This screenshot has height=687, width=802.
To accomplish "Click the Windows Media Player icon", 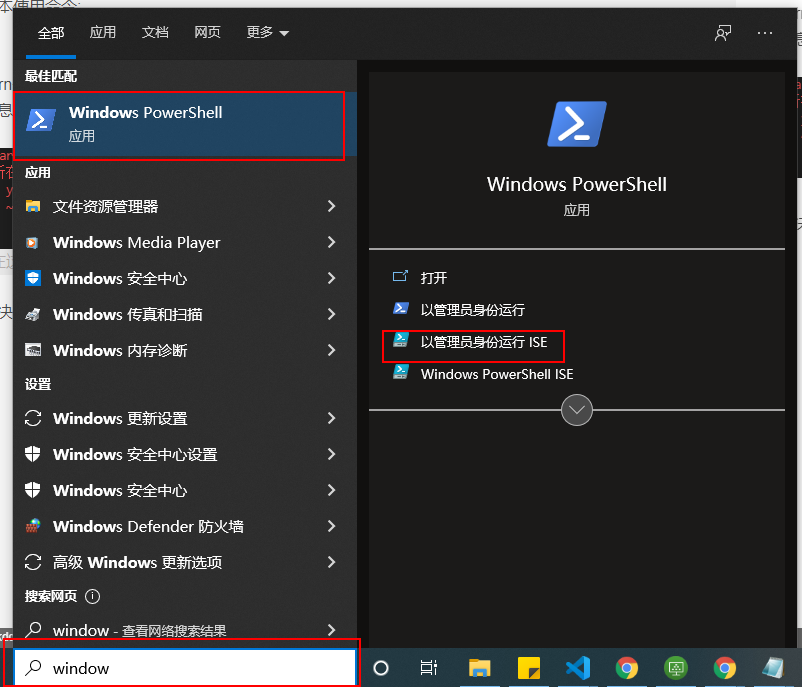I will tap(32, 242).
